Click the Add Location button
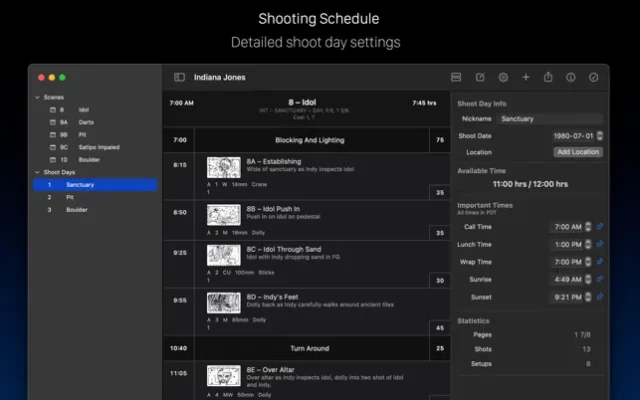This screenshot has width=640, height=400. 578,152
